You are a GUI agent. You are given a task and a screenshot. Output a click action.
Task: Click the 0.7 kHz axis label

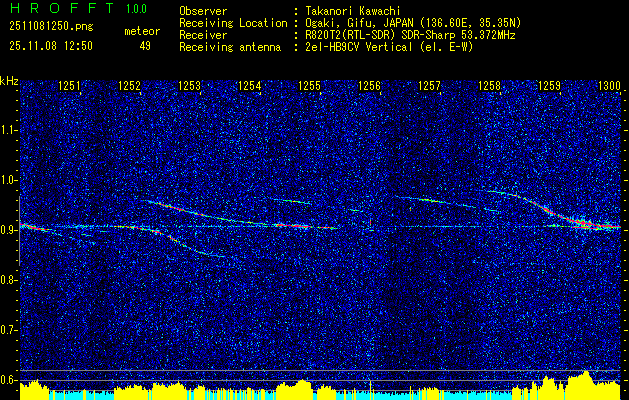[9, 330]
